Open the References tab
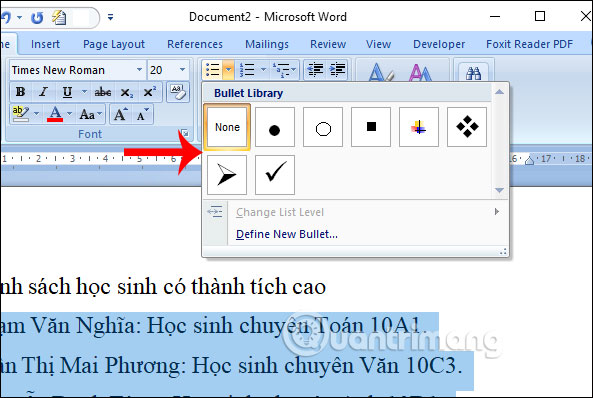 195,44
